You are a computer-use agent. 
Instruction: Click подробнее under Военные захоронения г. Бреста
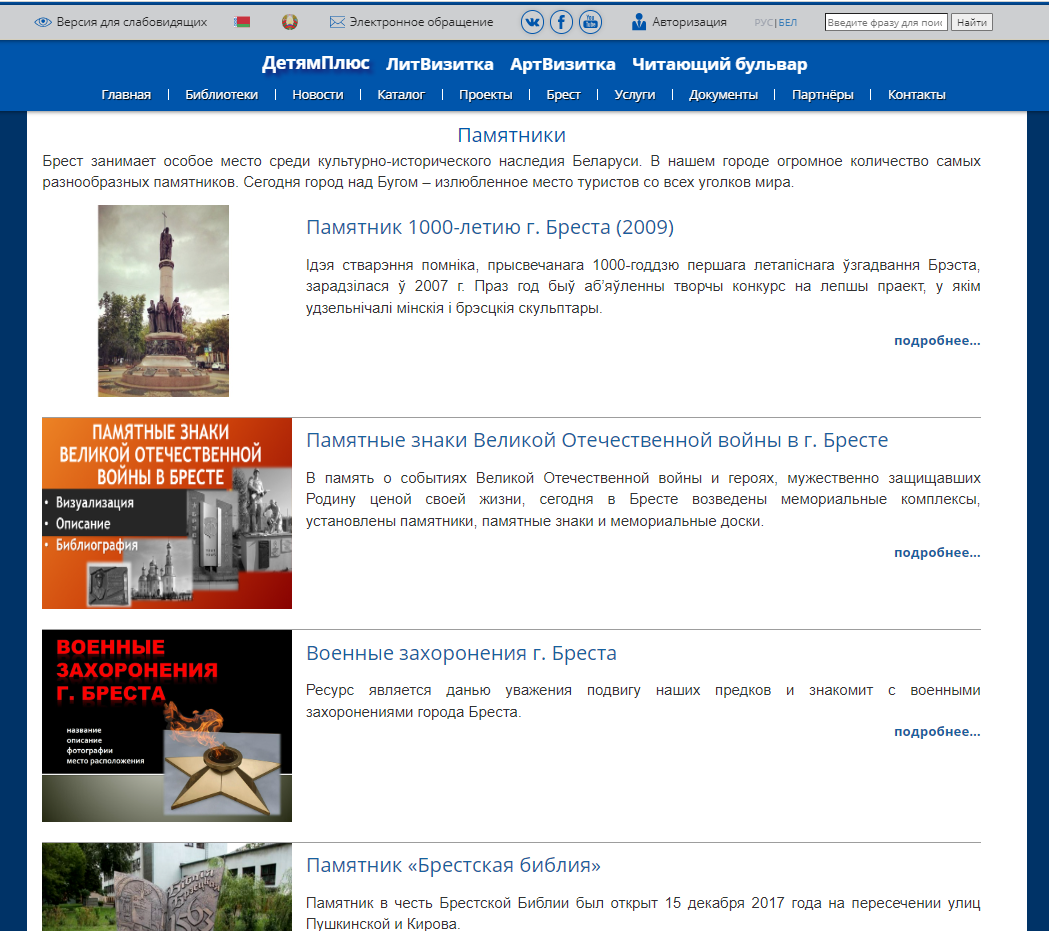point(937,732)
